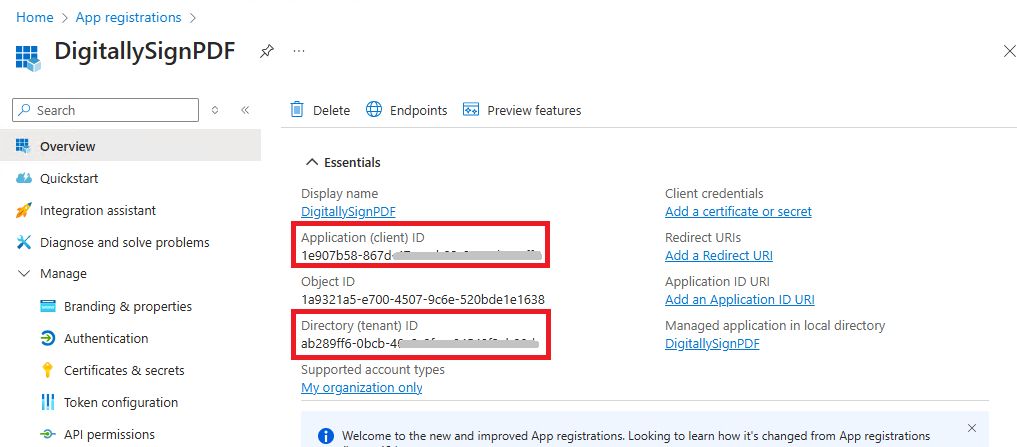The width and height of the screenshot is (1017, 447).
Task: Select the Application (client) ID value
Action: coord(421,255)
